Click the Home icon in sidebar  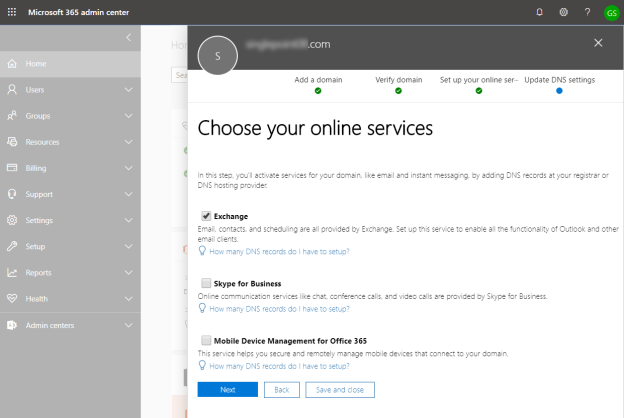12,64
